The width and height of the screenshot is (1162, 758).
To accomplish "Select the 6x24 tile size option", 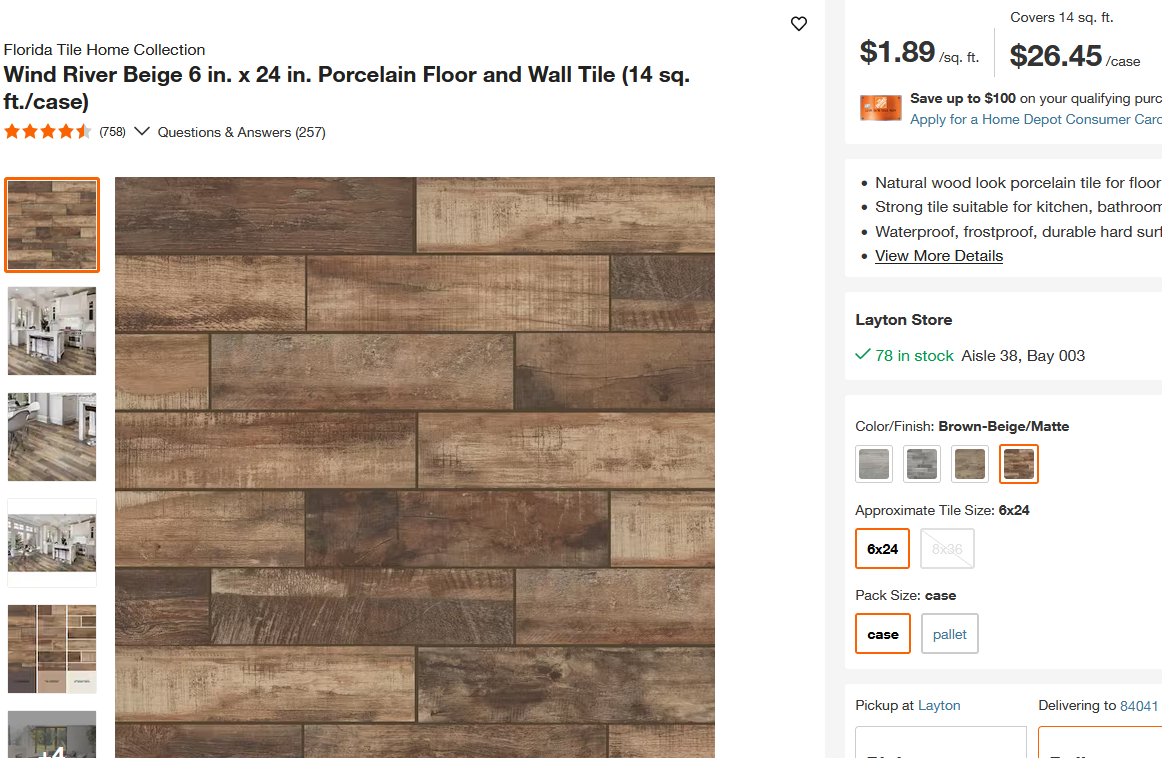I will click(x=883, y=549).
